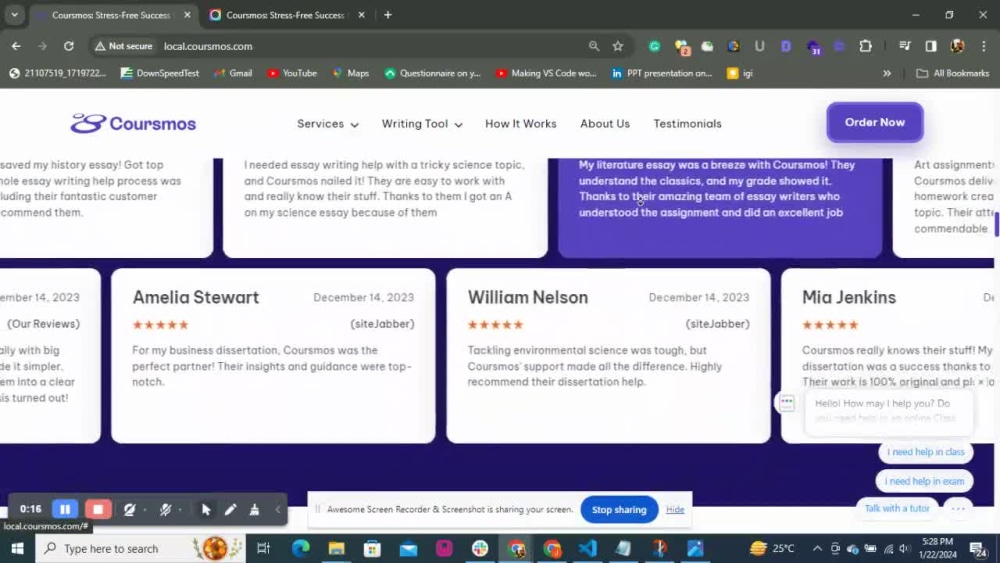The width and height of the screenshot is (1000, 563).
Task: Click the address bar URL
Action: tap(208, 46)
